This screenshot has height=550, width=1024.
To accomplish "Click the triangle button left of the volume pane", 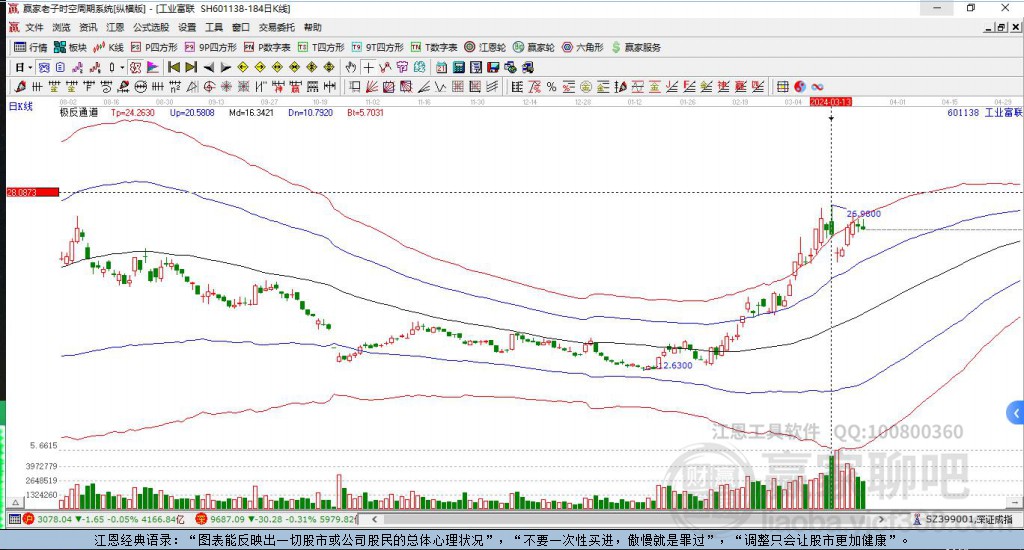I will pos(16,502).
